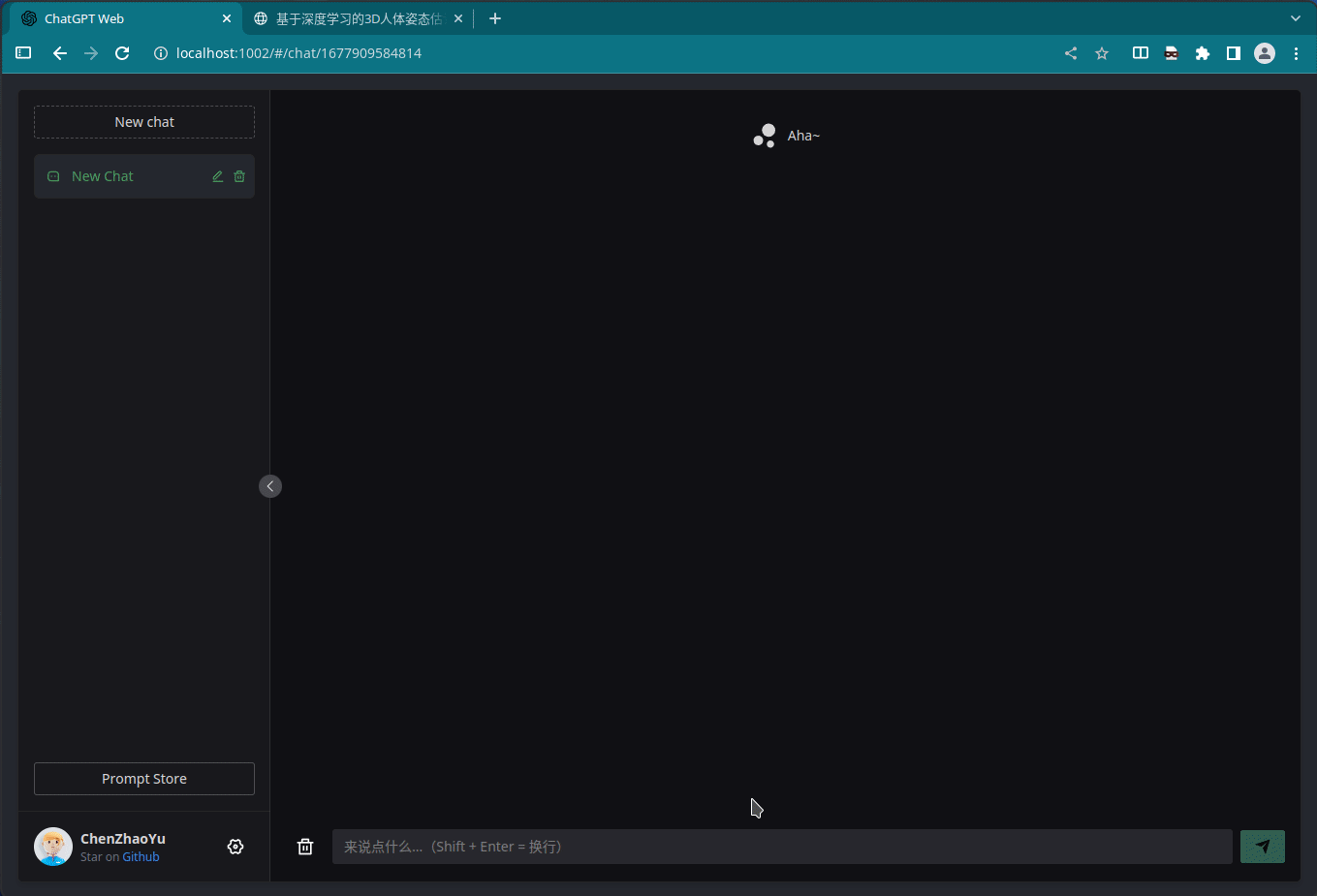
Task: Click the ChenZhaoYu avatar
Action: click(53, 846)
